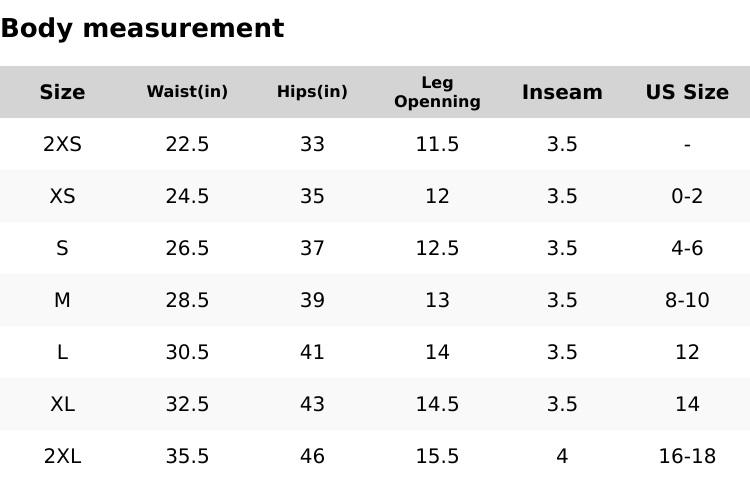Select the M size row label
750x482 pixels.
tap(62, 300)
